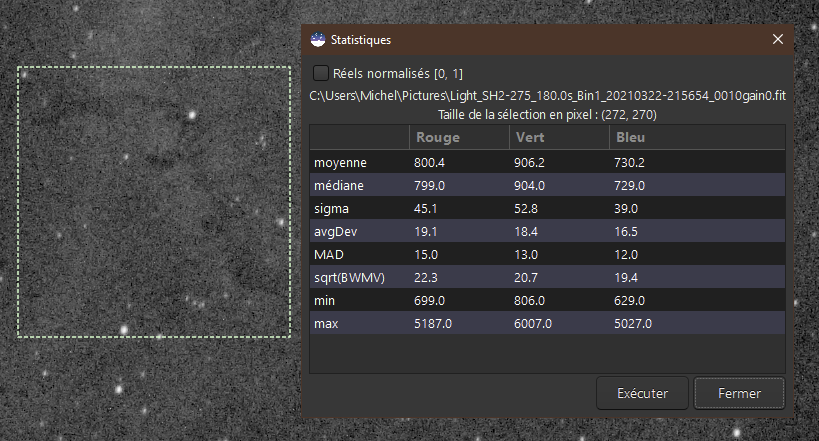Click the Vert médiane value 904.0
Viewport: 819px width, 441px height.
tap(529, 185)
